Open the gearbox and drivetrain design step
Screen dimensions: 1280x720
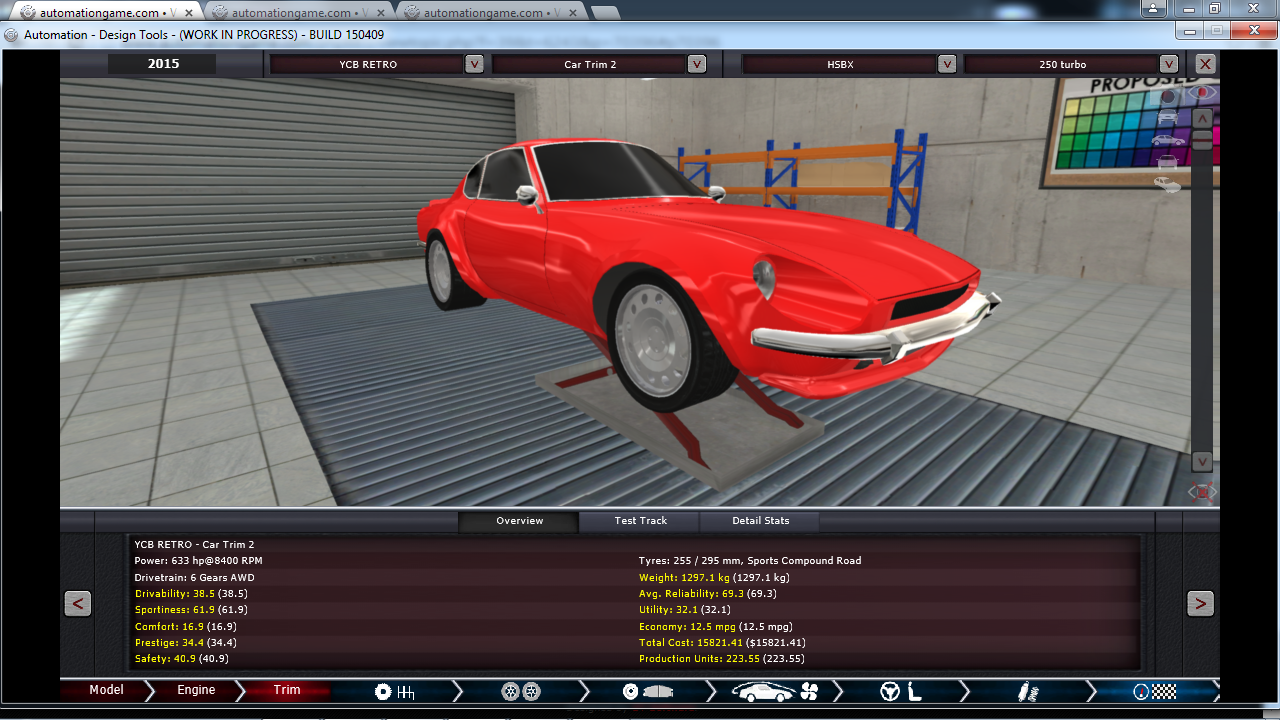coord(394,691)
